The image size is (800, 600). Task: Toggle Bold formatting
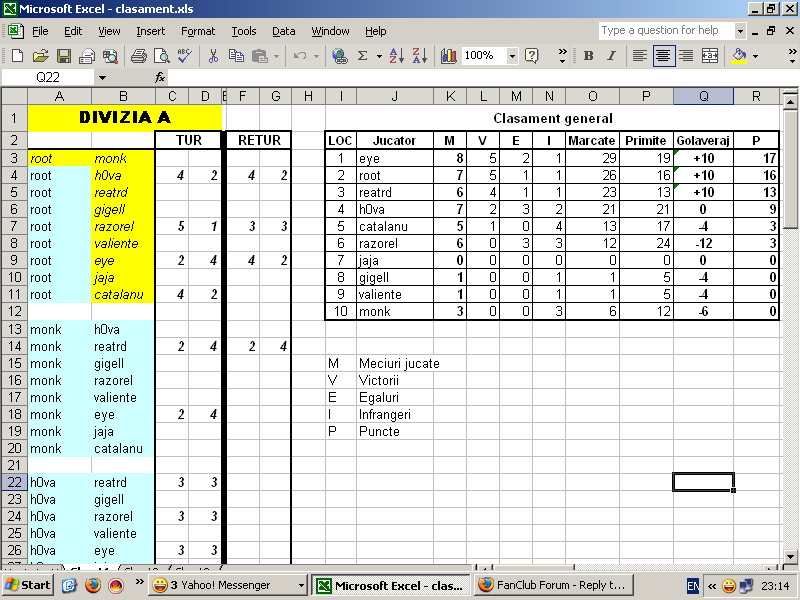(588, 56)
